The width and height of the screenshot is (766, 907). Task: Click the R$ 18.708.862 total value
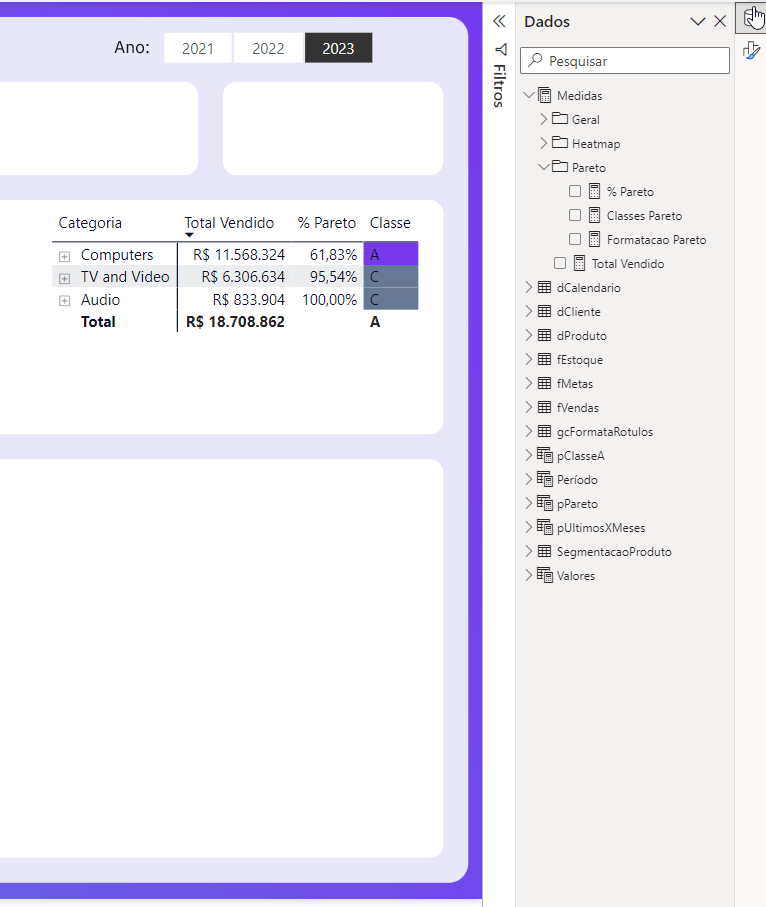235,322
